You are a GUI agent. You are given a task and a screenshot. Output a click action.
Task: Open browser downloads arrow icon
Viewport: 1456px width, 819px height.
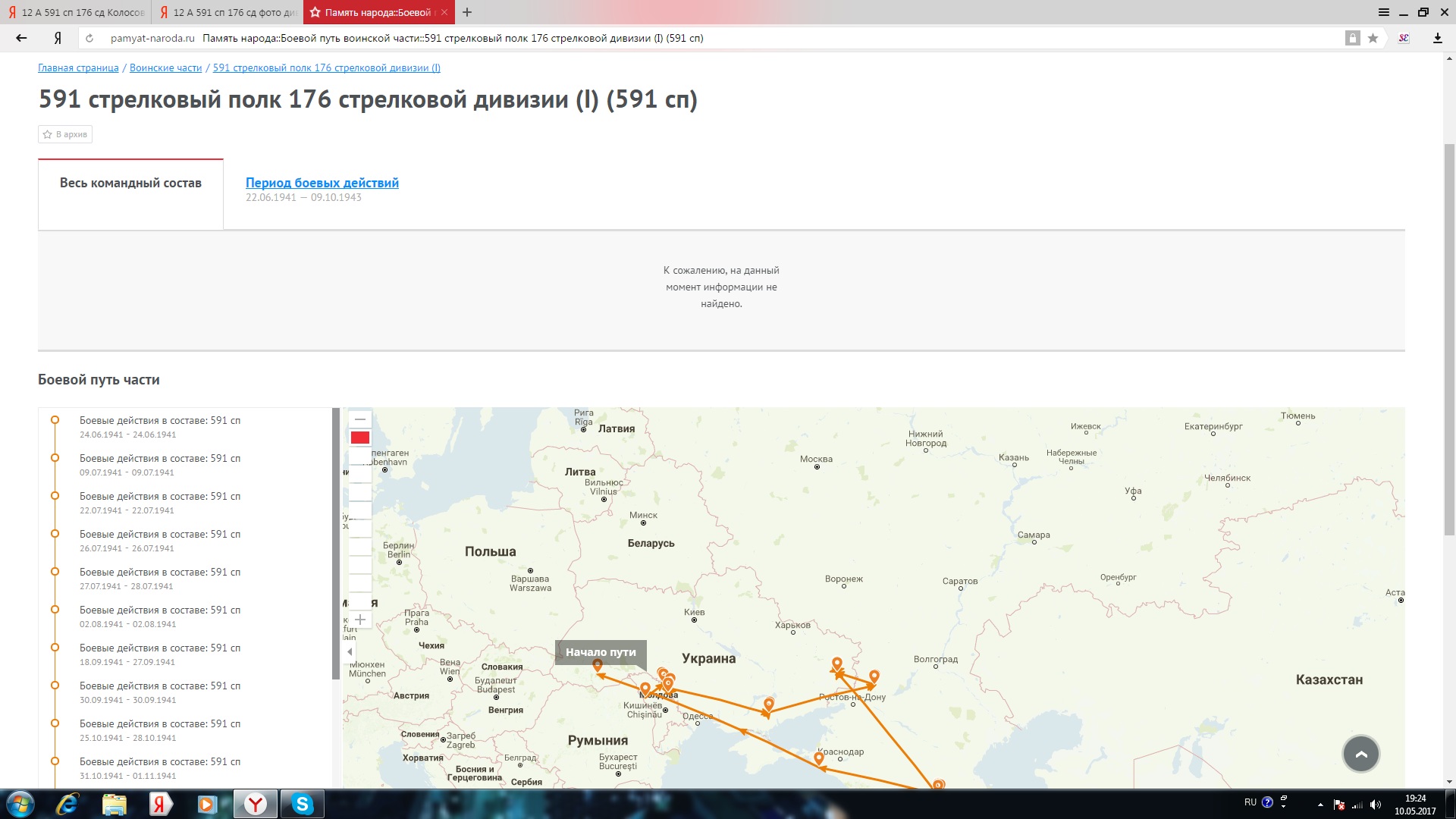[1437, 38]
